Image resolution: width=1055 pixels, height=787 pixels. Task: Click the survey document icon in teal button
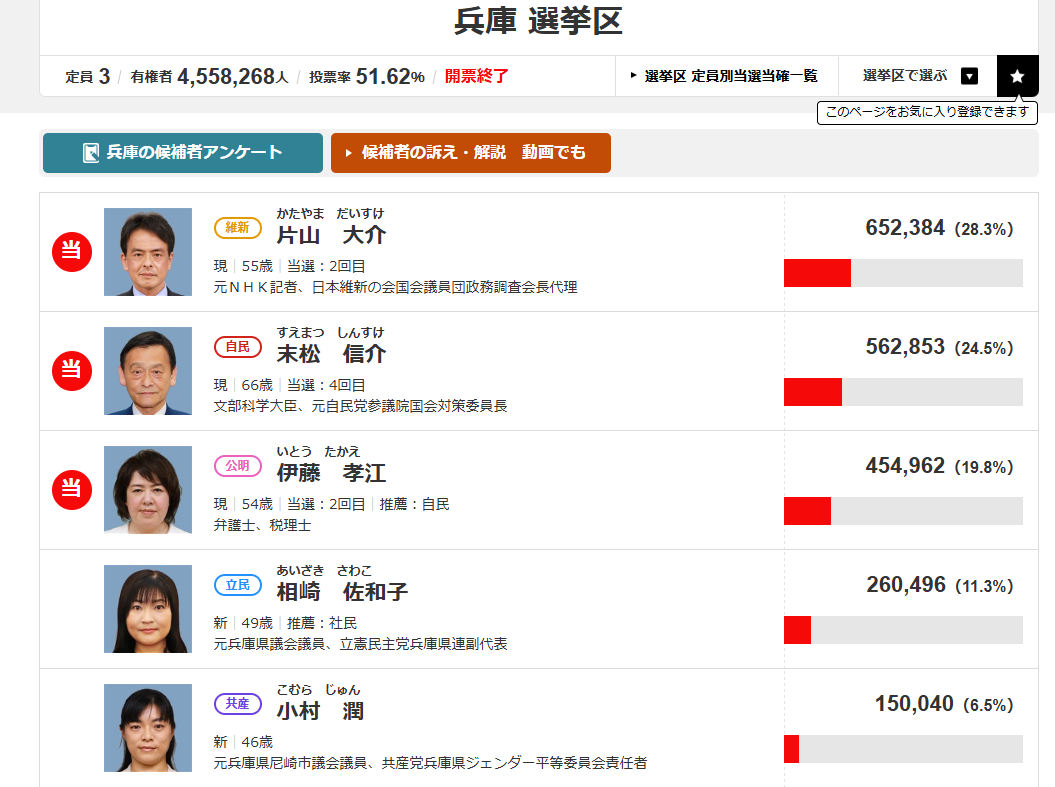pos(91,153)
